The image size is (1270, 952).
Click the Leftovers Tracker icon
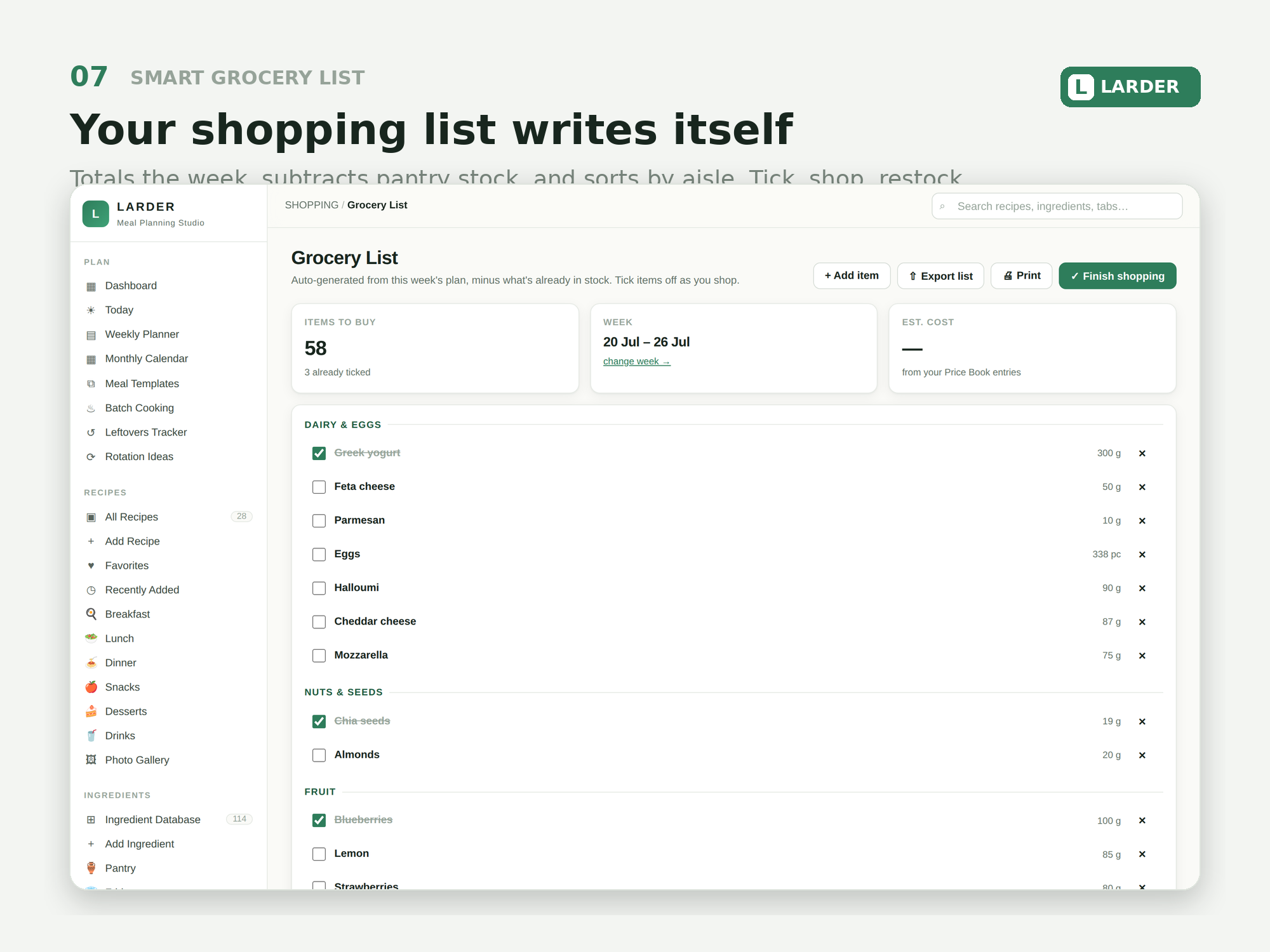coord(91,433)
